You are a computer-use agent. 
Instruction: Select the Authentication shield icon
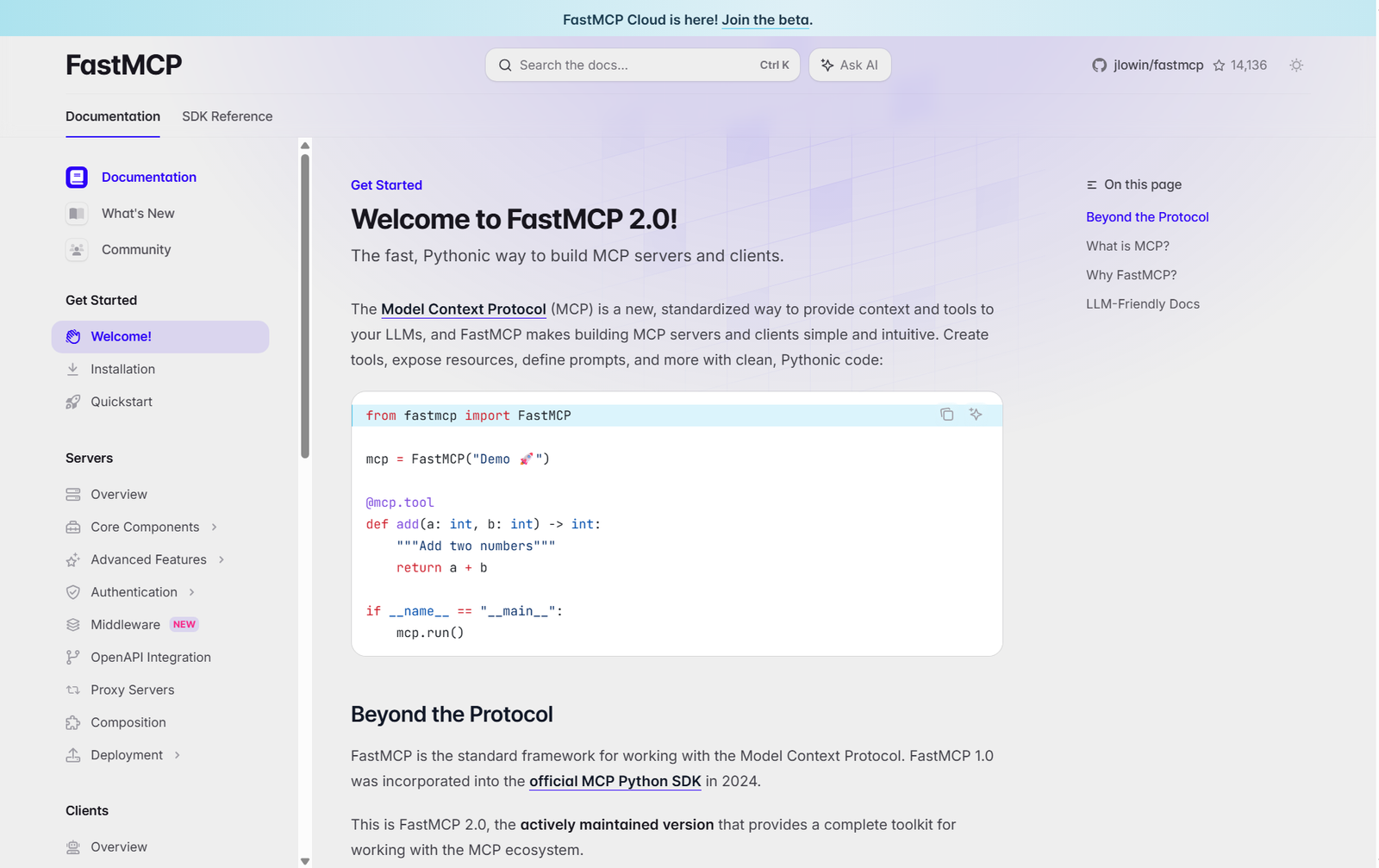click(73, 592)
